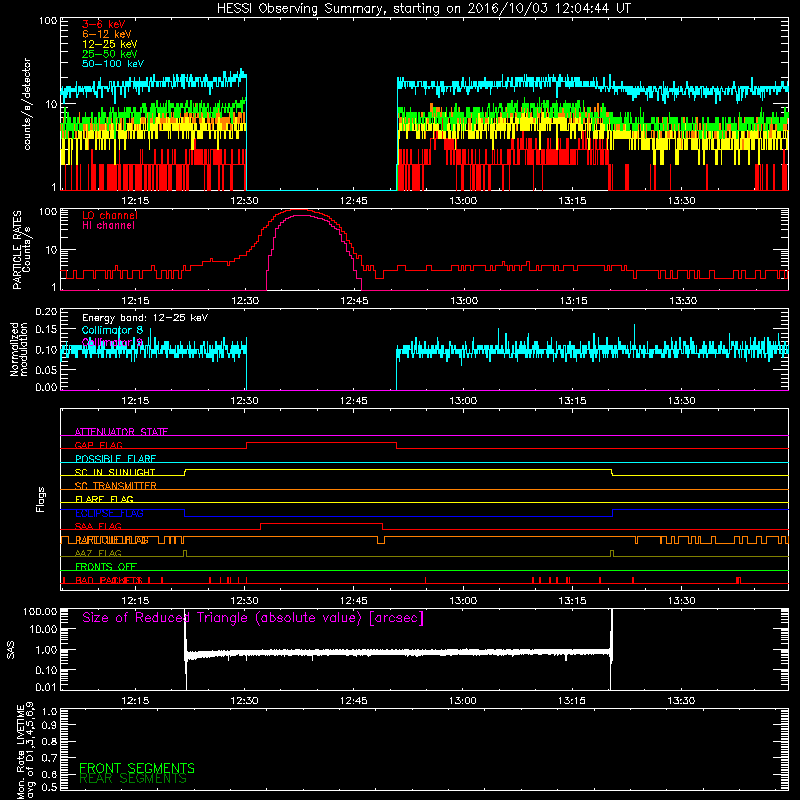Click the 'Energy band: 12-25 keV' label
The width and height of the screenshot is (800, 800).
click(x=145, y=318)
